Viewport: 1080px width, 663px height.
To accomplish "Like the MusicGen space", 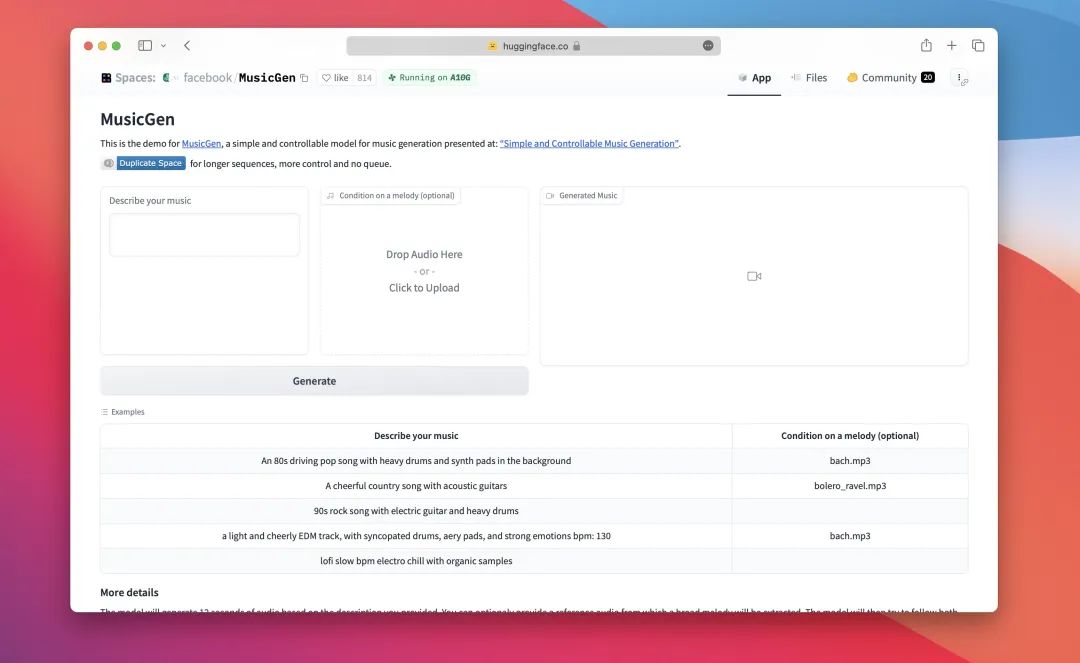I will [x=335, y=78].
